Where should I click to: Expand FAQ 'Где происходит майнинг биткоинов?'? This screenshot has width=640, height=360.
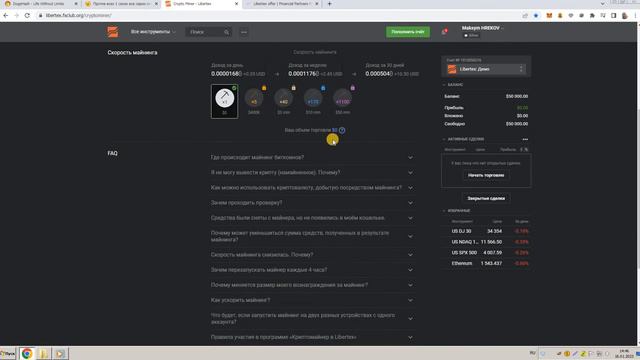(312, 158)
